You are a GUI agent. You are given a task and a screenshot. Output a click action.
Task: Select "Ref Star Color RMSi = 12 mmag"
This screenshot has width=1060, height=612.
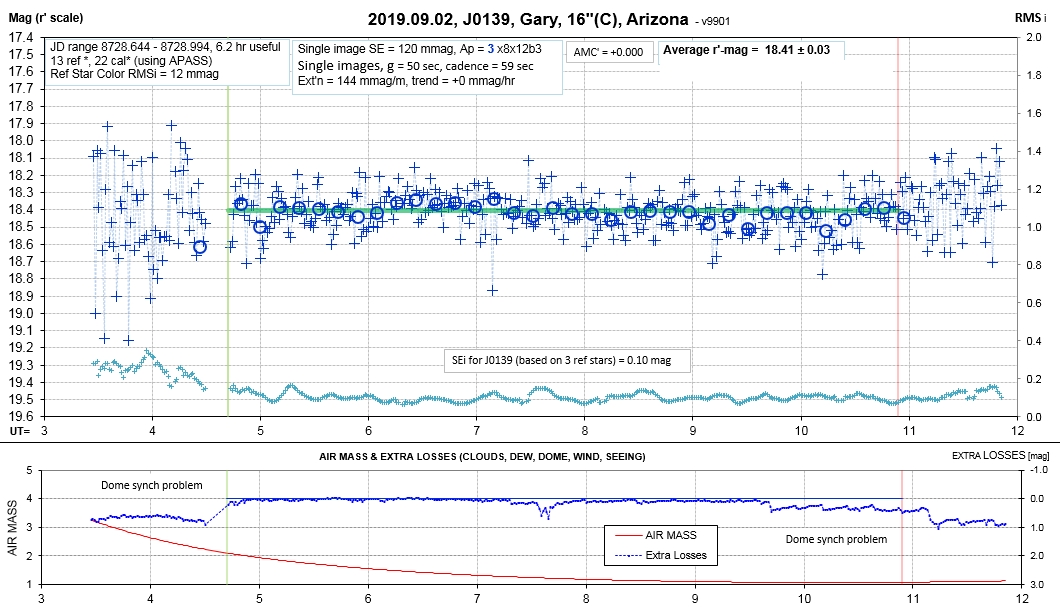click(135, 74)
